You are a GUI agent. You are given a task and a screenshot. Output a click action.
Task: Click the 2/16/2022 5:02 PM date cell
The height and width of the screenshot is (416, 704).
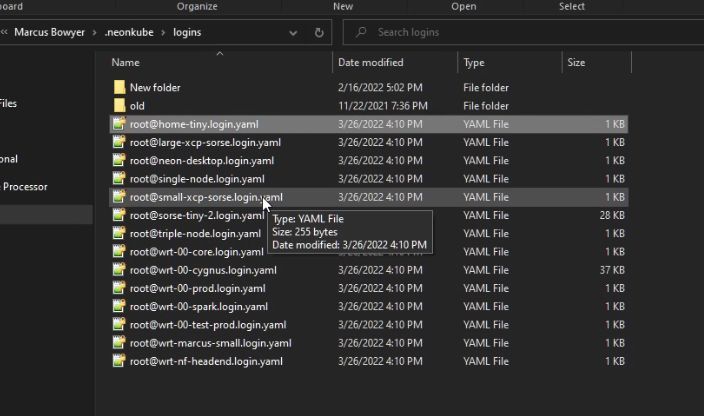(x=380, y=88)
